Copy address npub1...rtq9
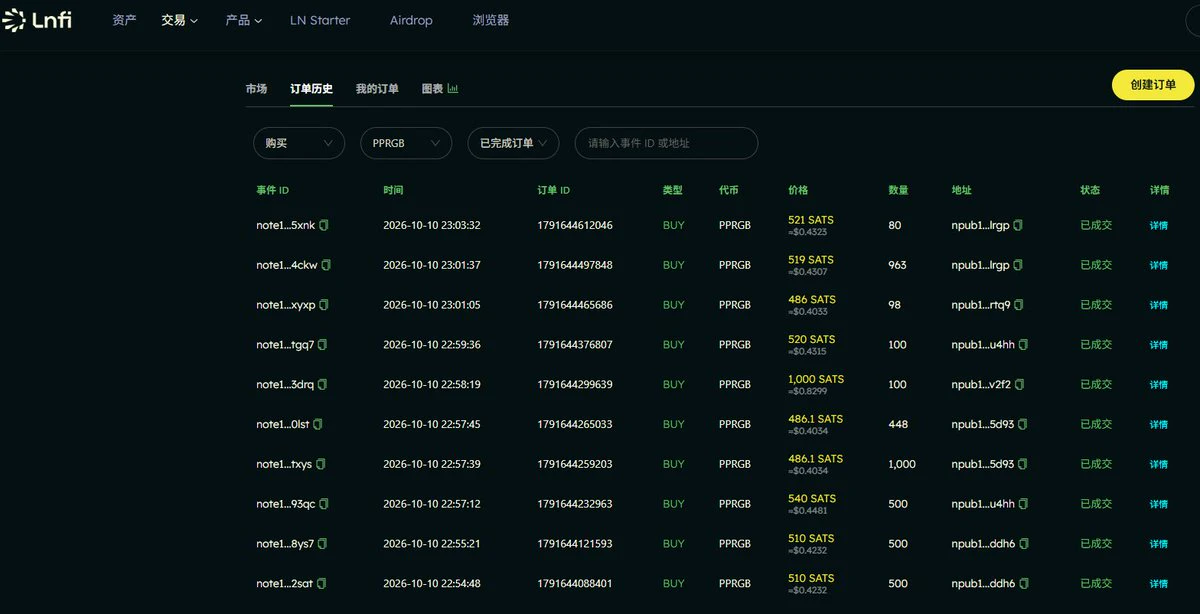 tap(1019, 305)
